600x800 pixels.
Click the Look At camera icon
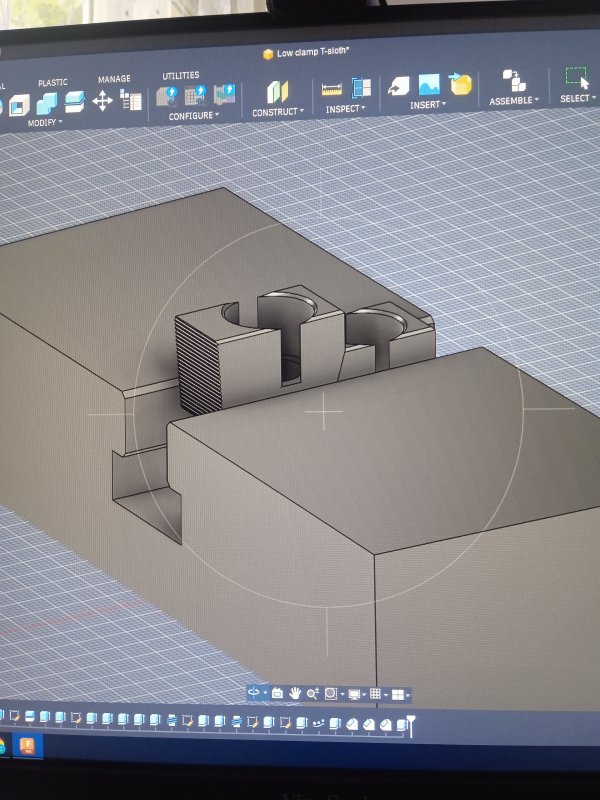click(x=278, y=693)
